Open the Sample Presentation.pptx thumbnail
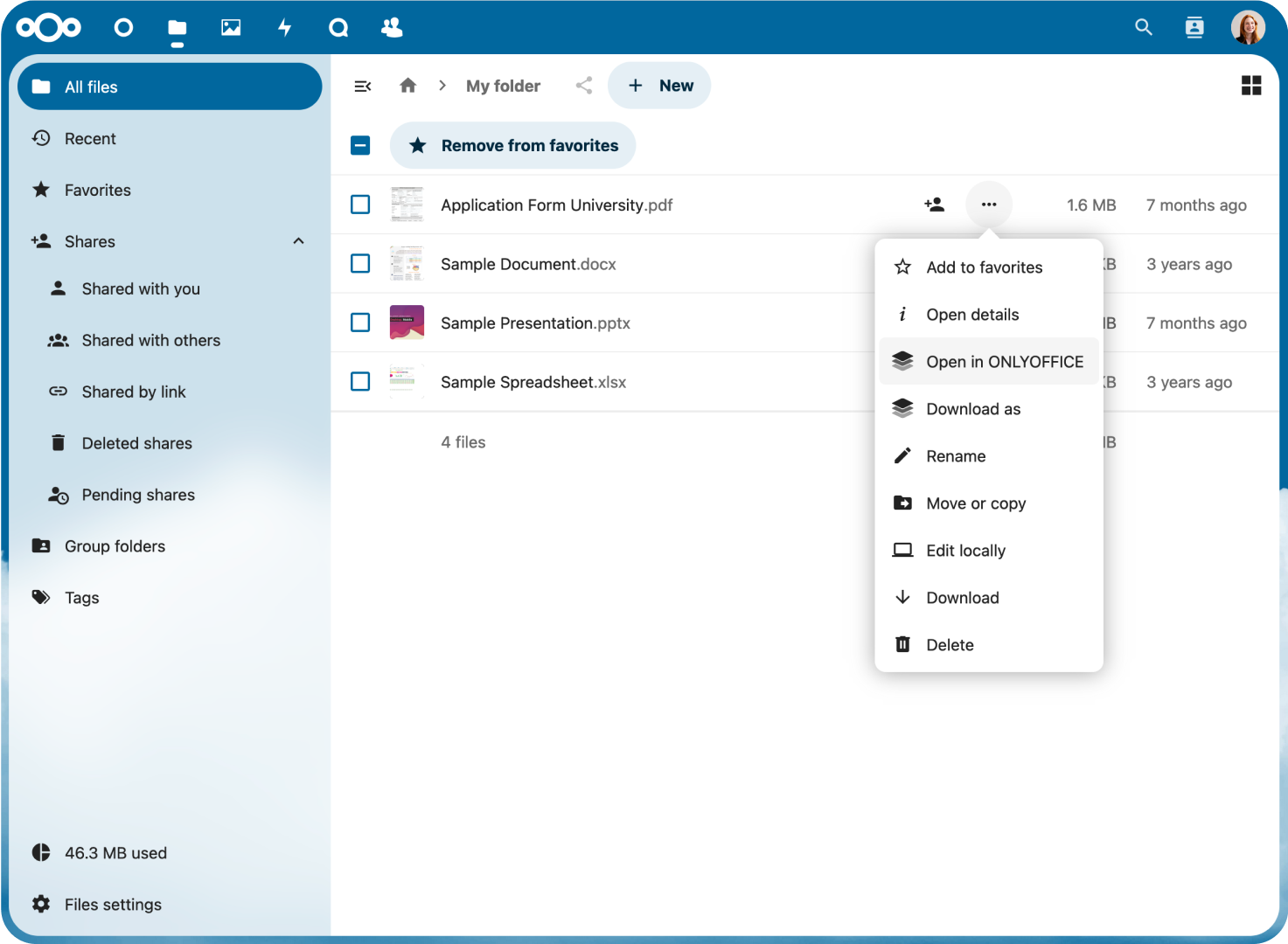The width and height of the screenshot is (1288, 944). [407, 323]
